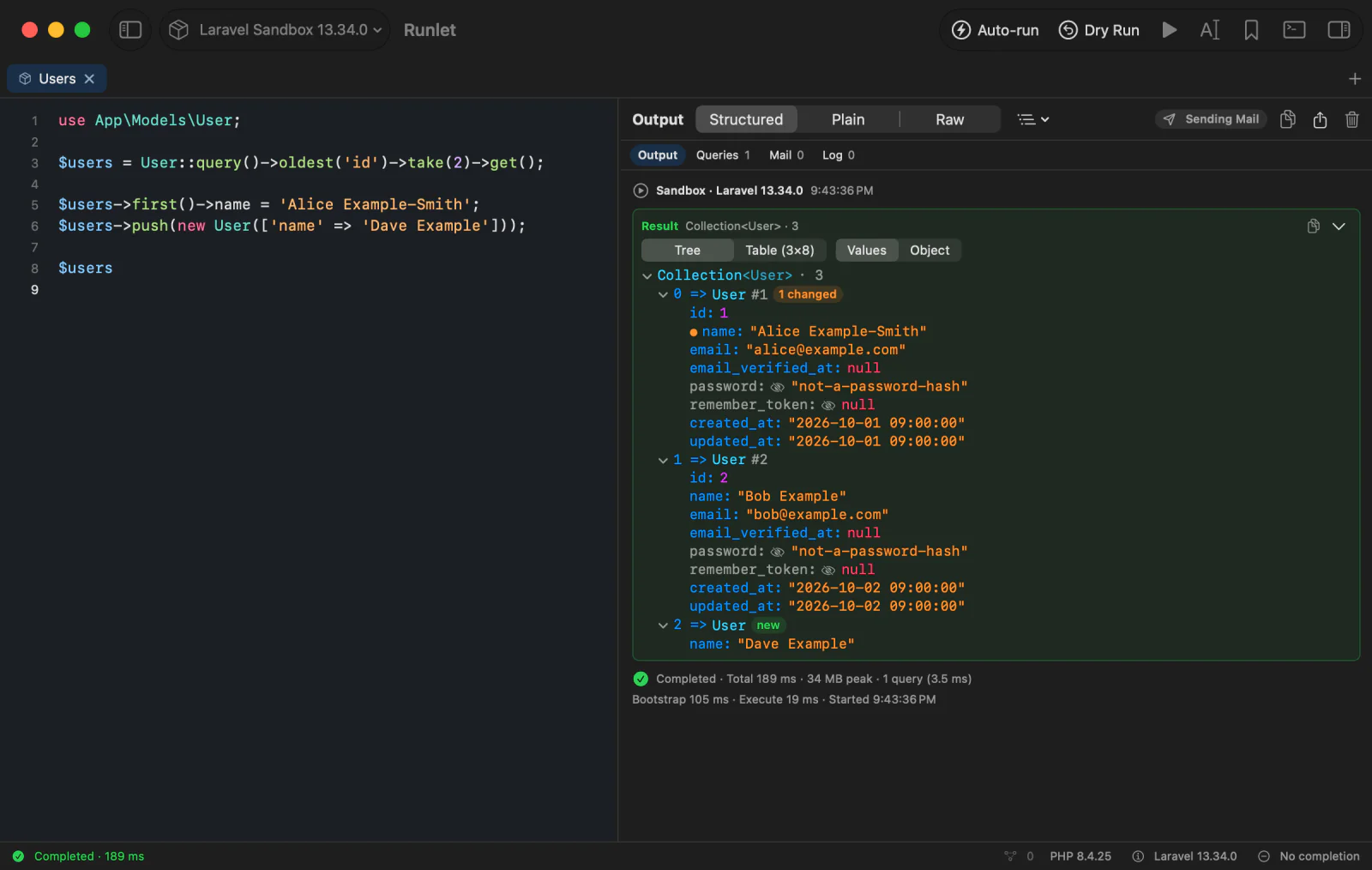Open the Mail 0 sub-tab

point(786,155)
